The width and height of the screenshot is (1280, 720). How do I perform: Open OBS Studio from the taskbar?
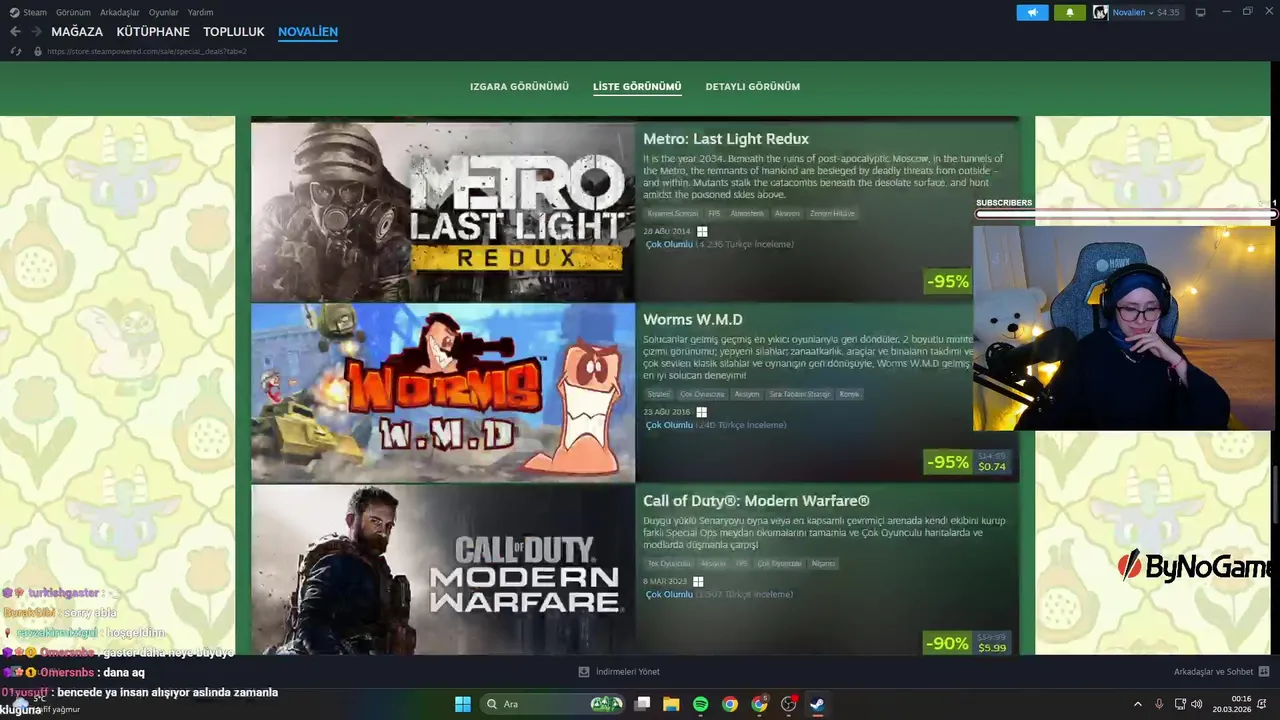pyautogui.click(x=789, y=704)
